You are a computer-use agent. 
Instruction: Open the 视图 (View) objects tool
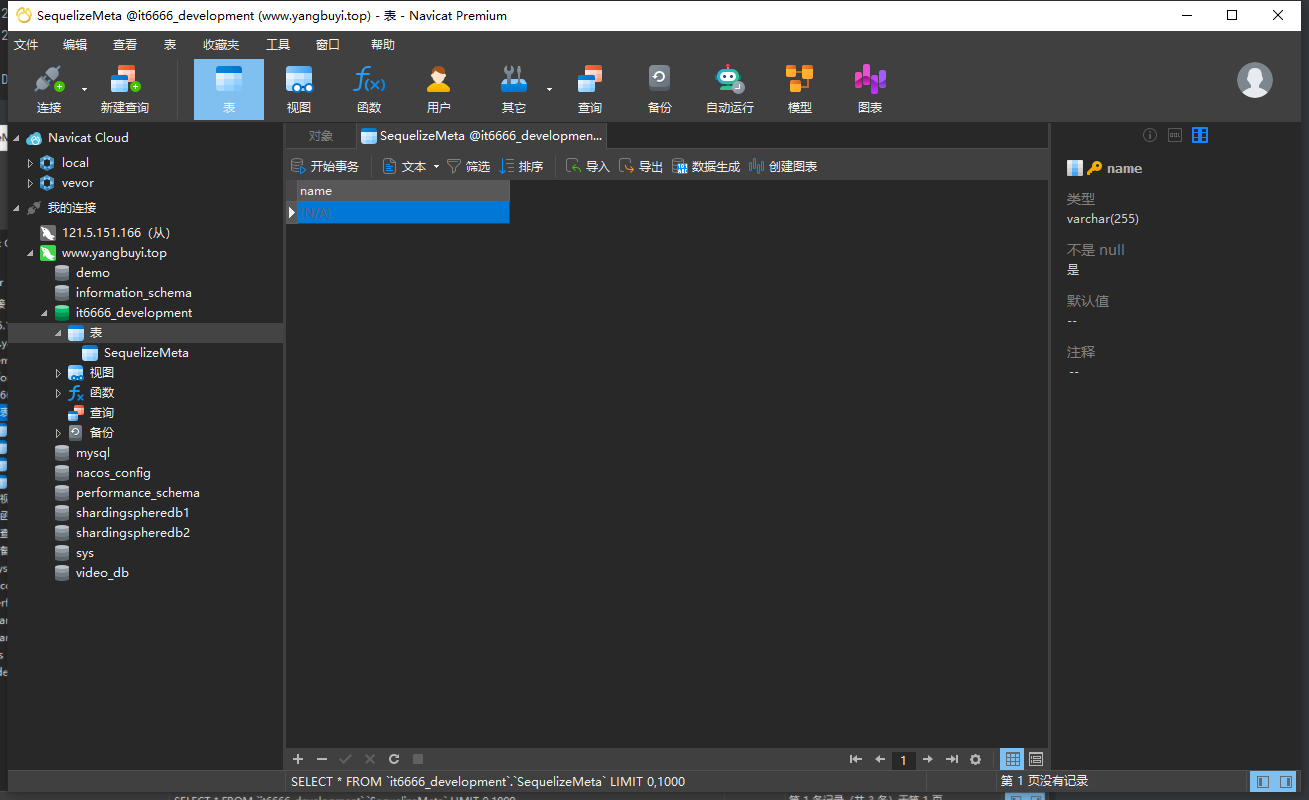299,90
